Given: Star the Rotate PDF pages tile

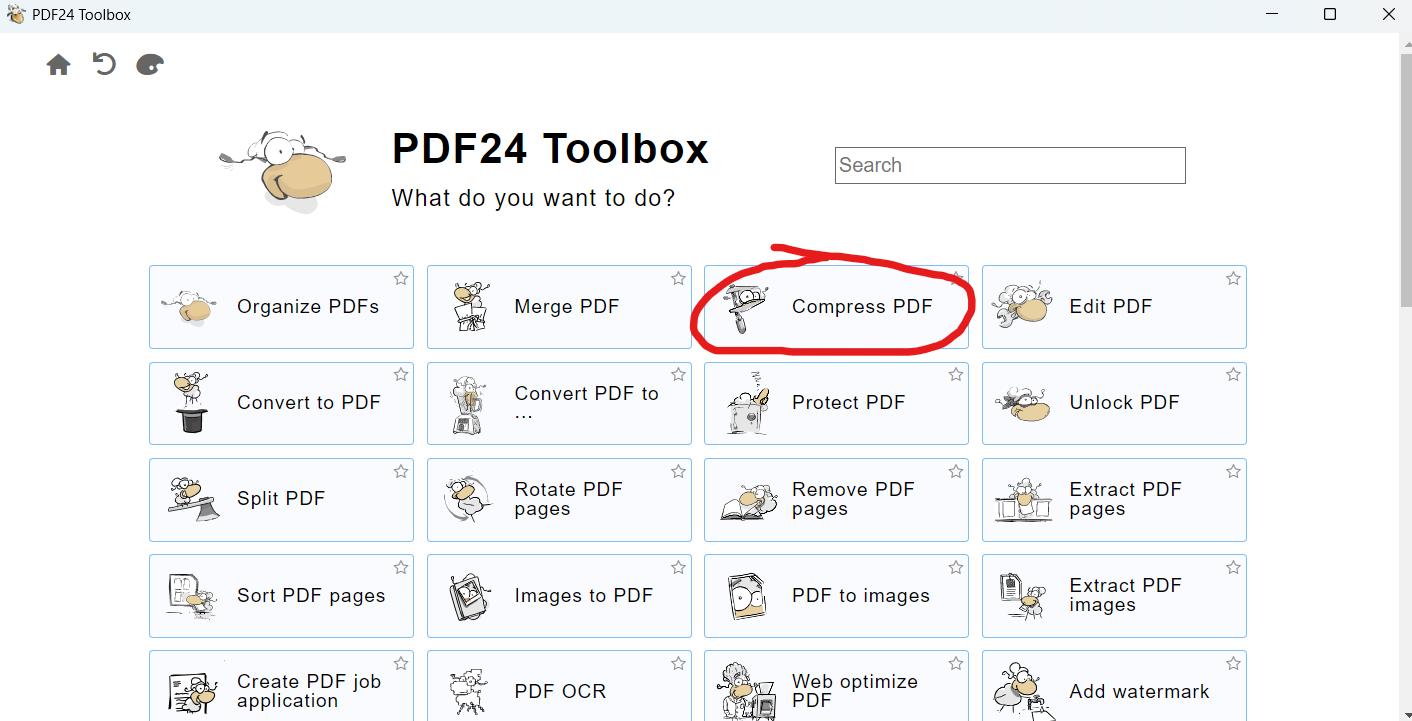Looking at the screenshot, I should 678,471.
